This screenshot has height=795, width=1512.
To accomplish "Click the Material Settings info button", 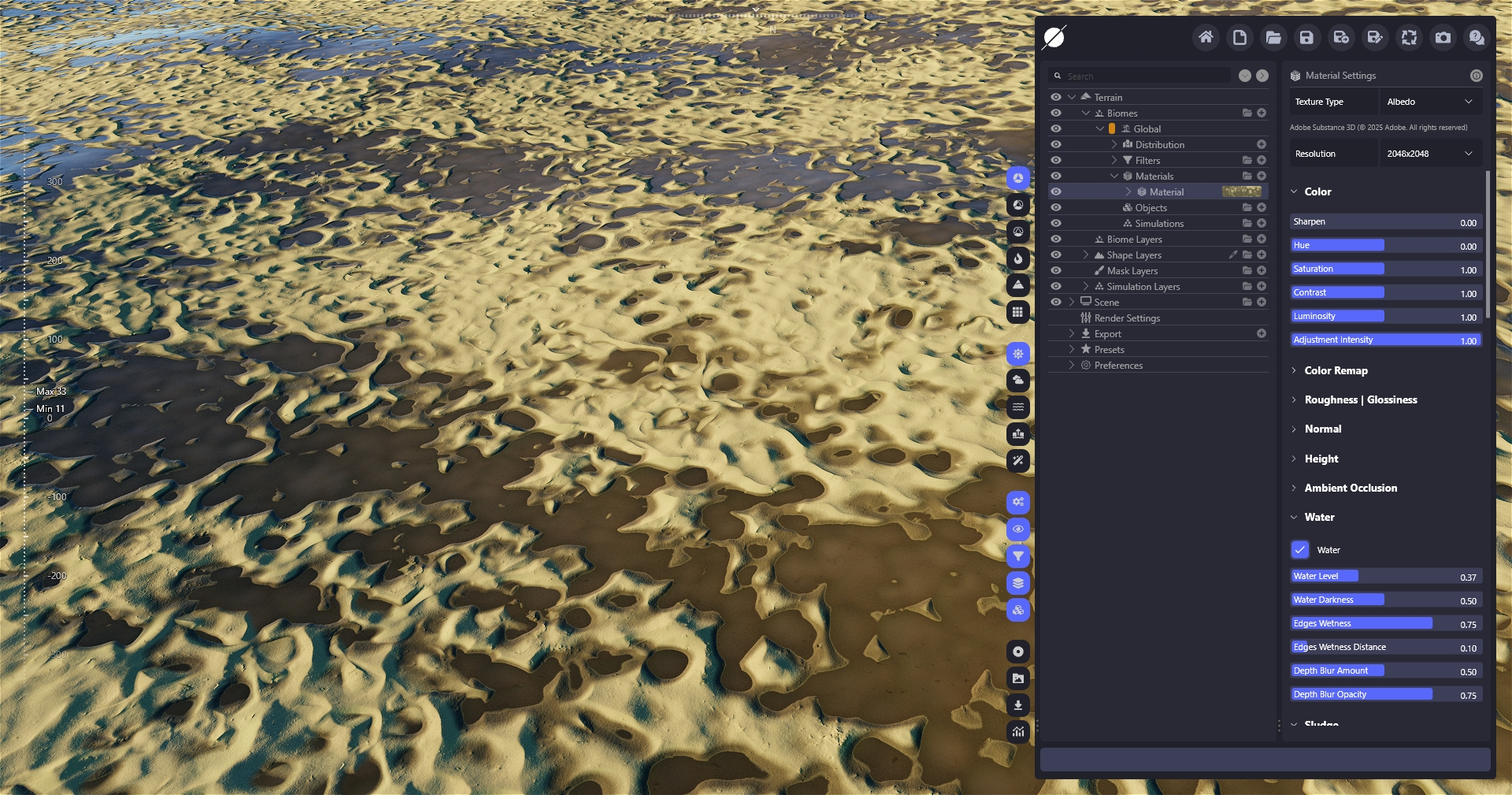I will point(1476,76).
